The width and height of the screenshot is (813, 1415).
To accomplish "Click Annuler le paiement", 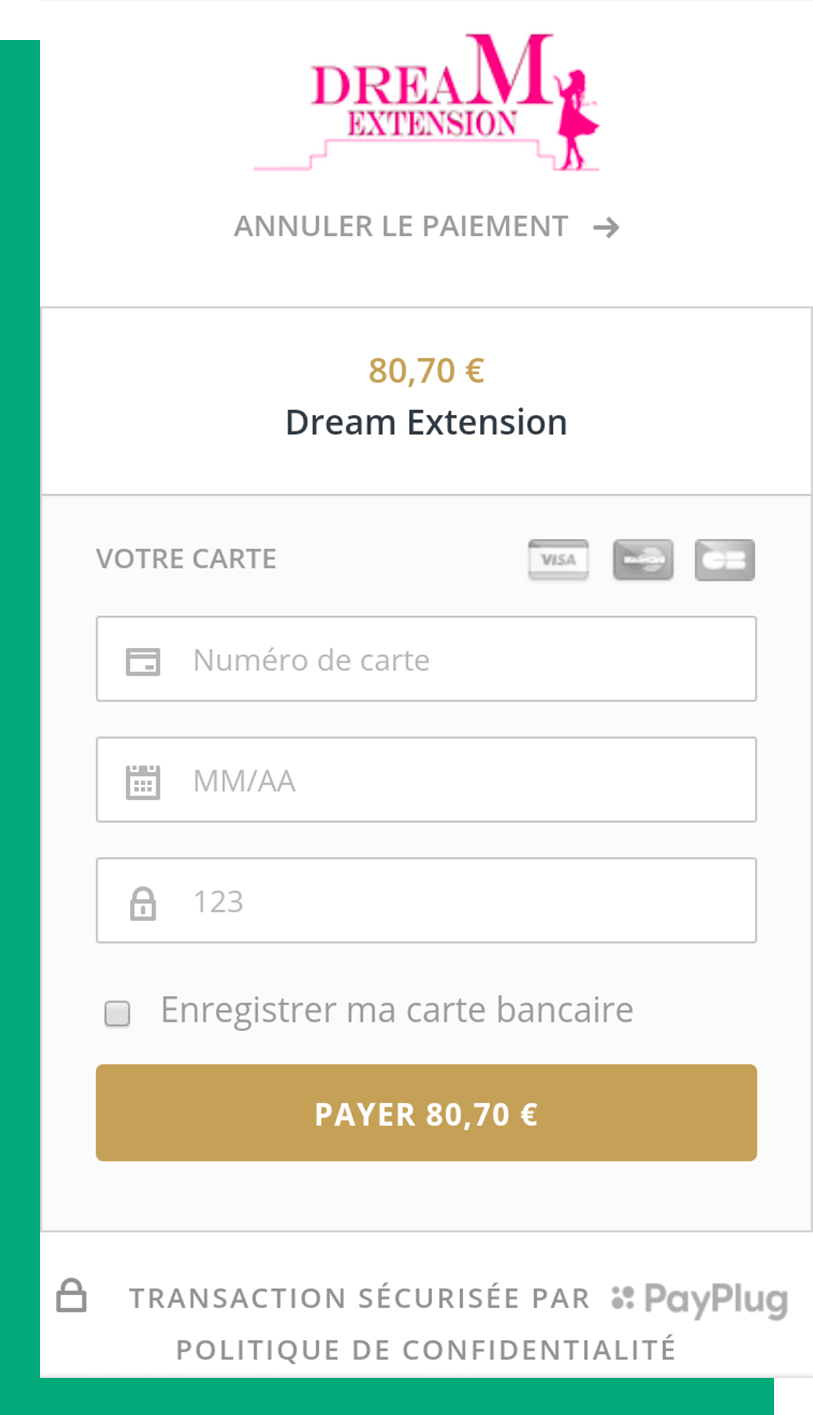I will point(401,226).
